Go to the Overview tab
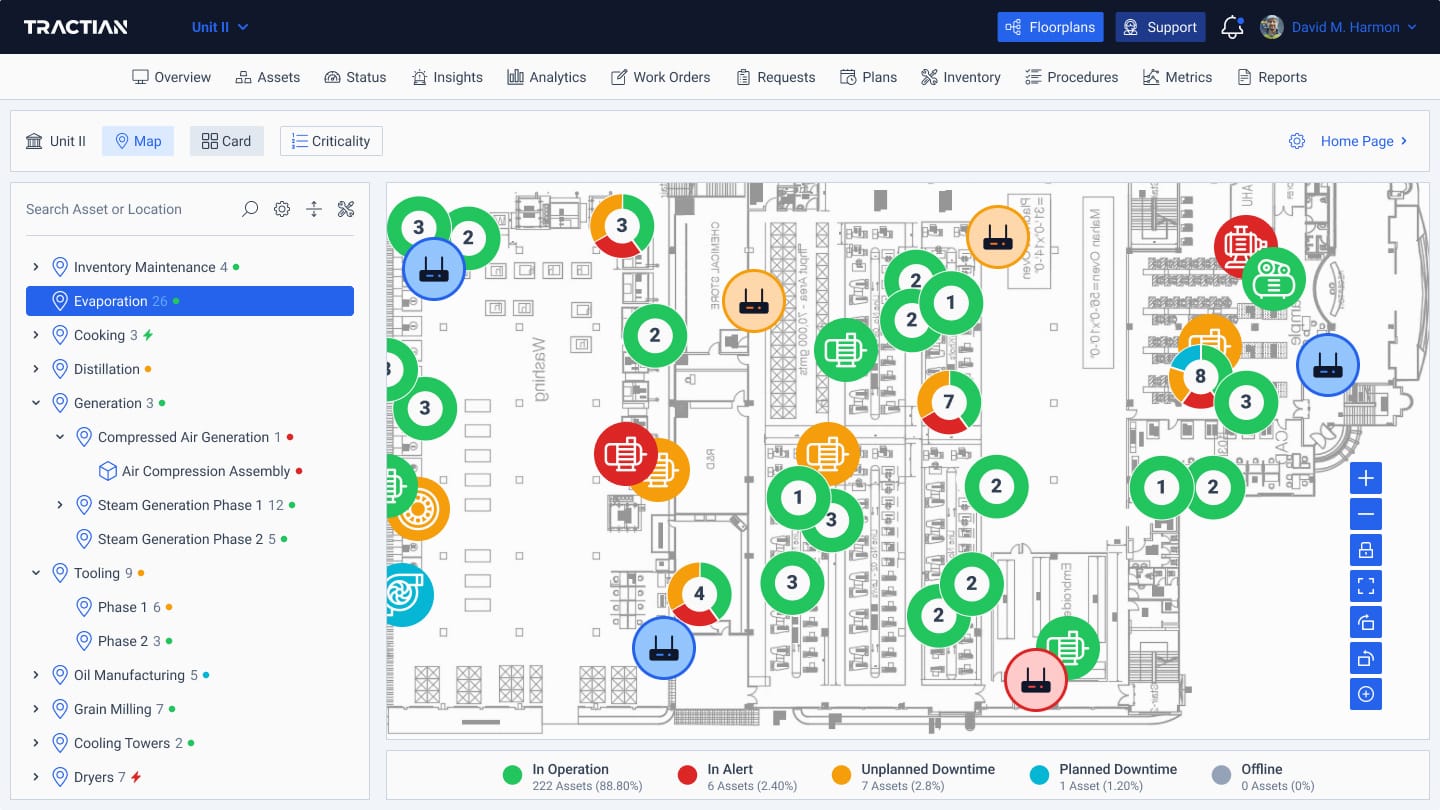This screenshot has width=1440, height=810. [172, 77]
